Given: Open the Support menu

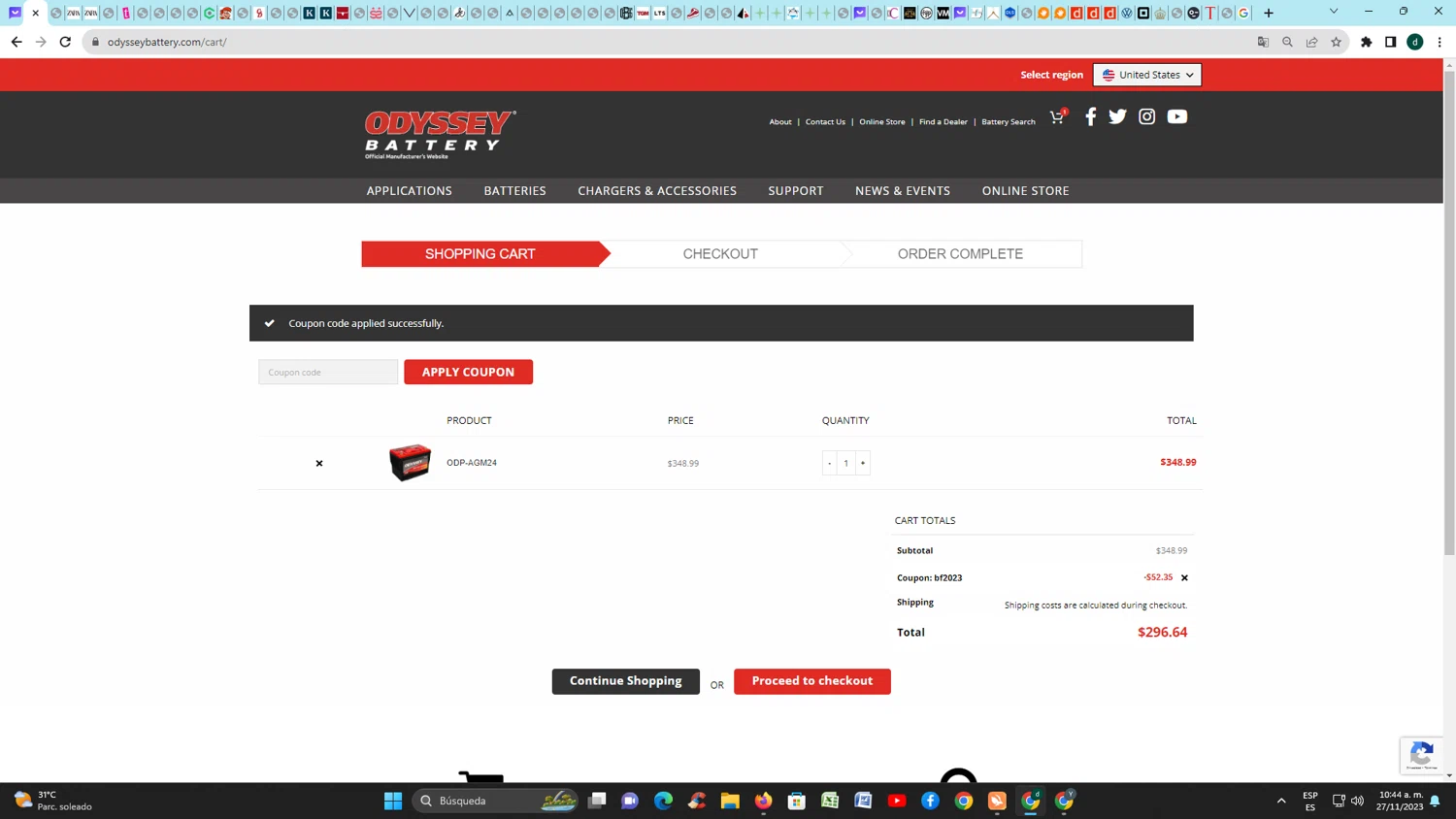Looking at the screenshot, I should coord(795,190).
